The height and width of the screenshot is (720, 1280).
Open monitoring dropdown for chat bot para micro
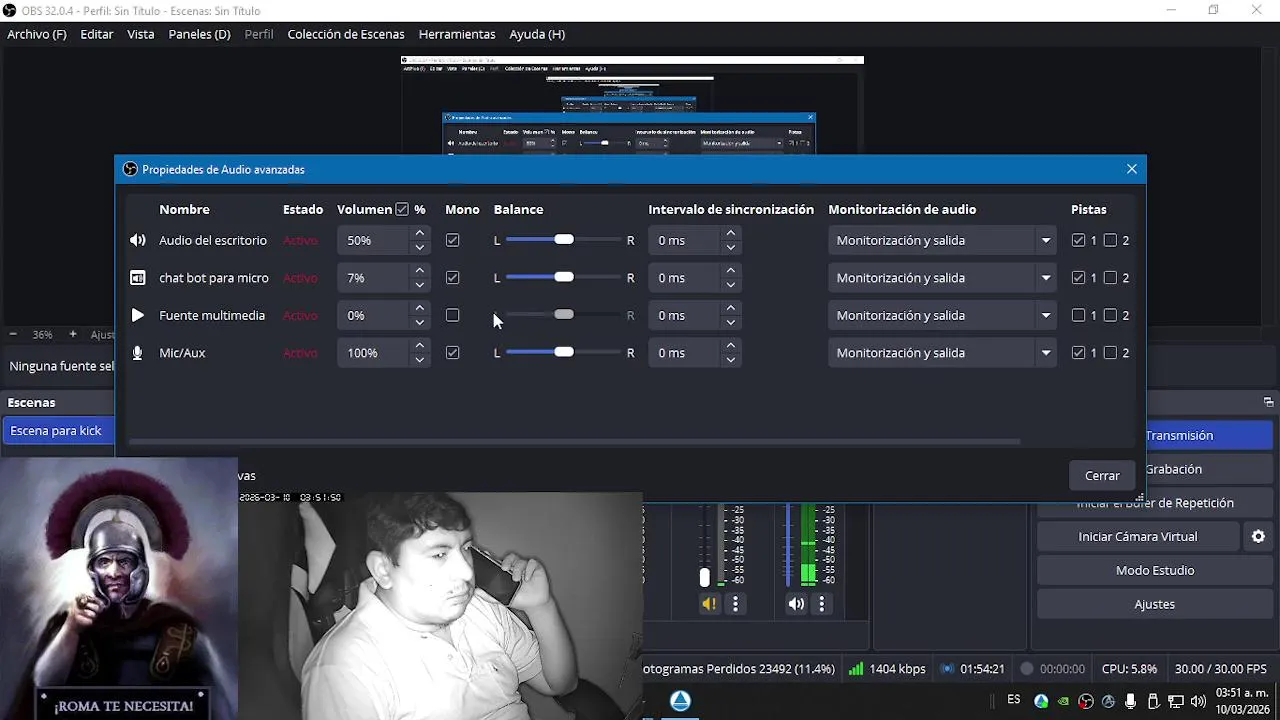point(941,278)
